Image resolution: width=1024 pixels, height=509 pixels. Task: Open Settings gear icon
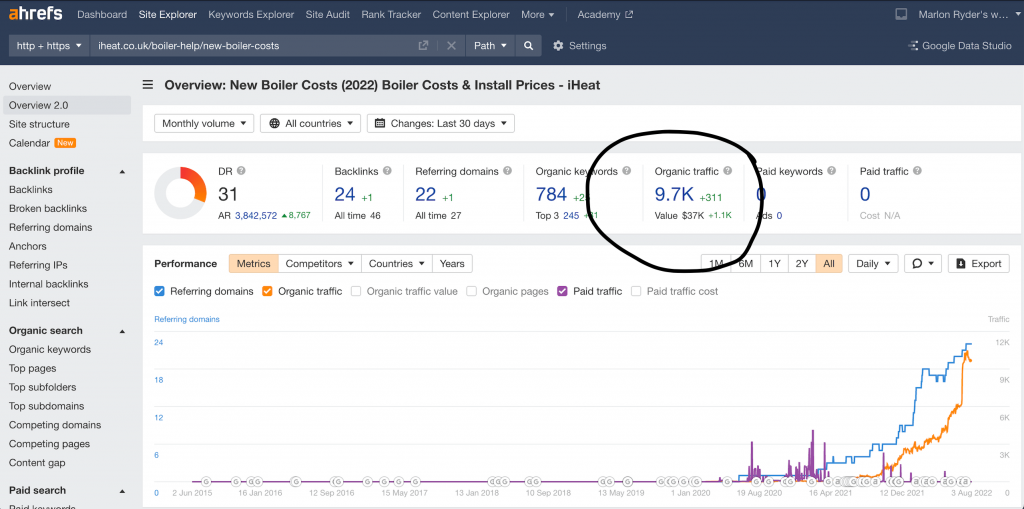point(558,46)
